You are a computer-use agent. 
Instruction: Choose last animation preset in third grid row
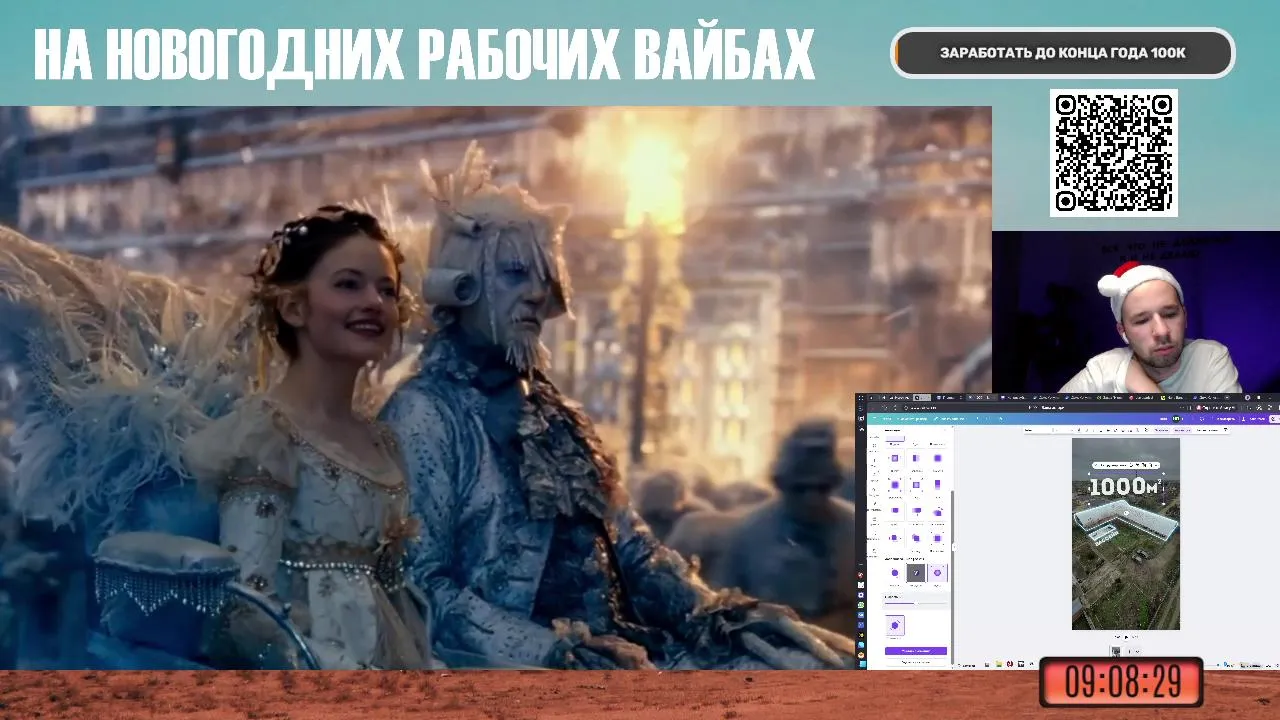(937, 511)
